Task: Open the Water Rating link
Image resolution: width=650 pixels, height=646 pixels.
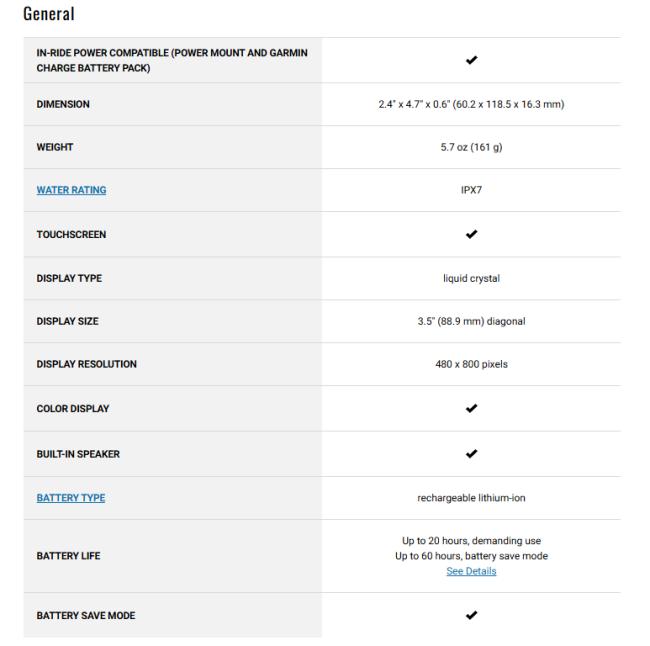Action: (71, 190)
